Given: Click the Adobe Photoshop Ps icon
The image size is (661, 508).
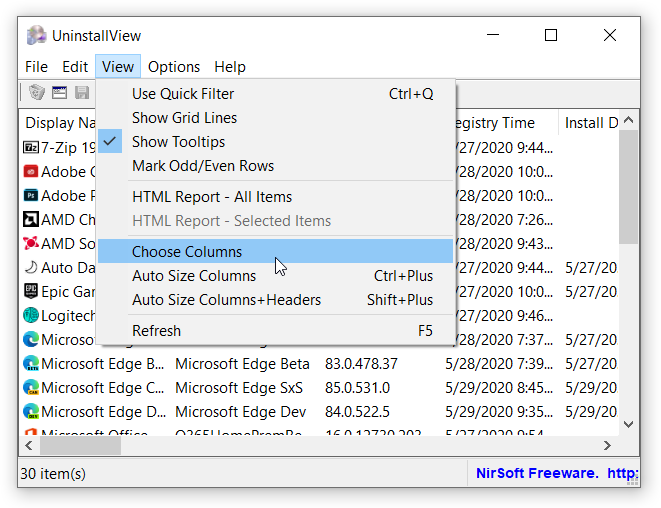Looking at the screenshot, I should pyautogui.click(x=31, y=196).
